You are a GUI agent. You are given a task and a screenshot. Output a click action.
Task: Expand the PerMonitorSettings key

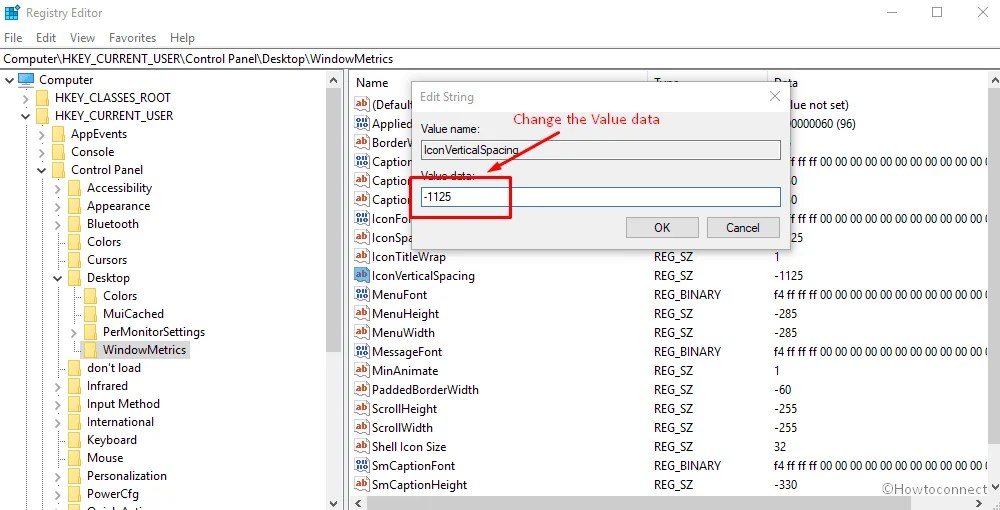pos(73,332)
